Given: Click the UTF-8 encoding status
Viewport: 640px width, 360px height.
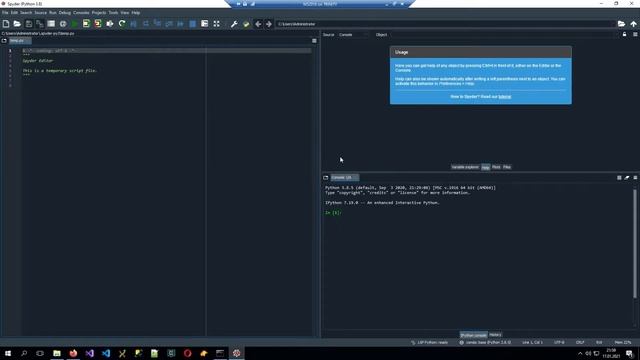Looking at the screenshot, I should (x=559, y=342).
